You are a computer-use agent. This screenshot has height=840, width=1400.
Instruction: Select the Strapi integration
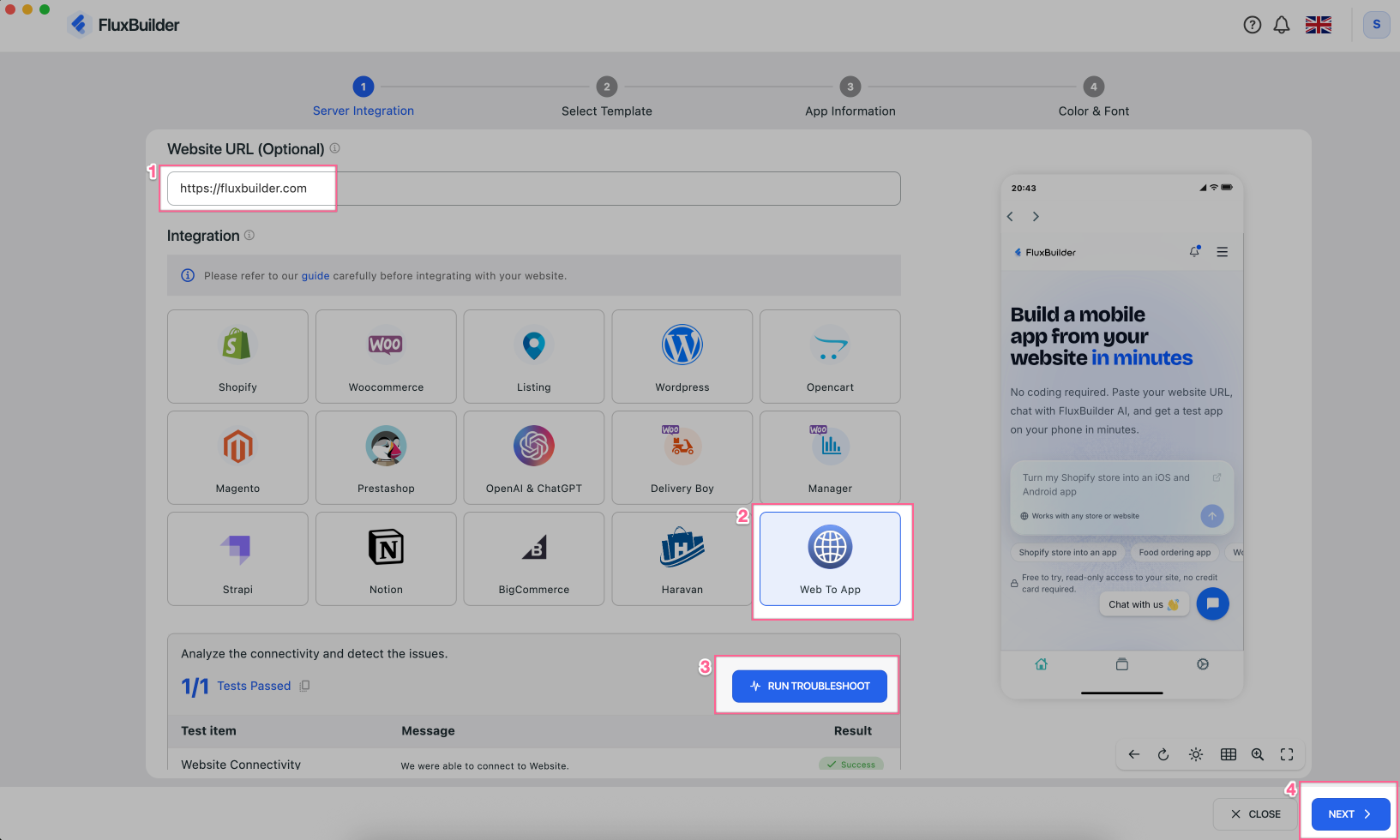pyautogui.click(x=237, y=559)
